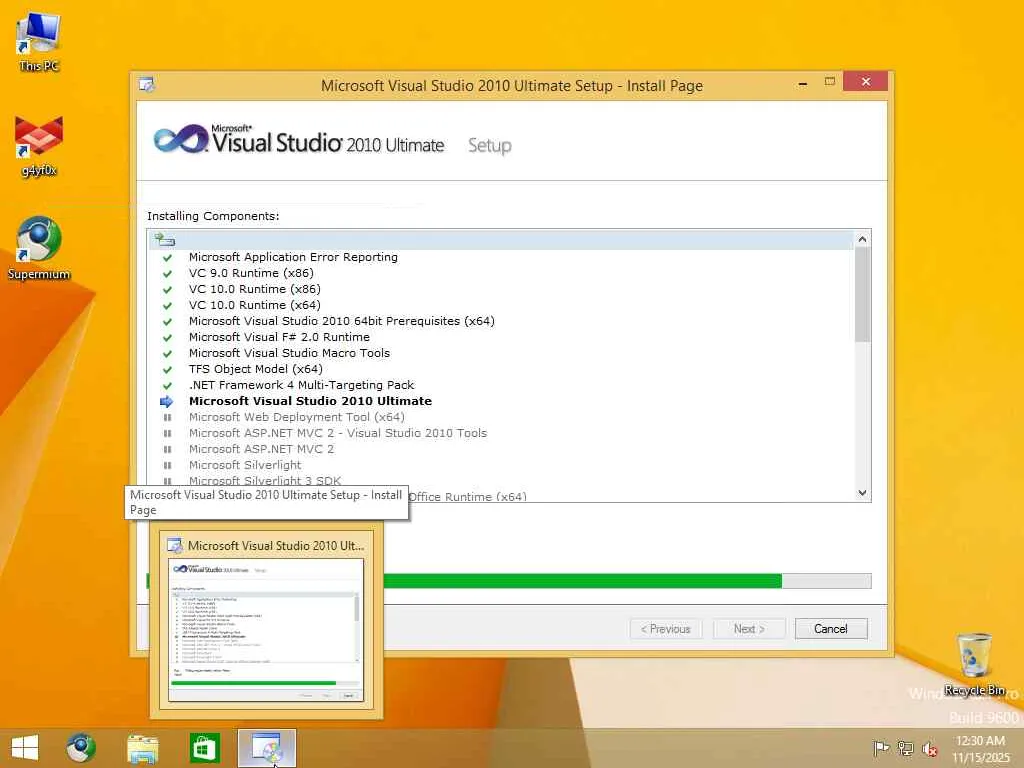Click the blue arrow beside Microsoft Visual Studio 2010 Ultimate

point(167,401)
